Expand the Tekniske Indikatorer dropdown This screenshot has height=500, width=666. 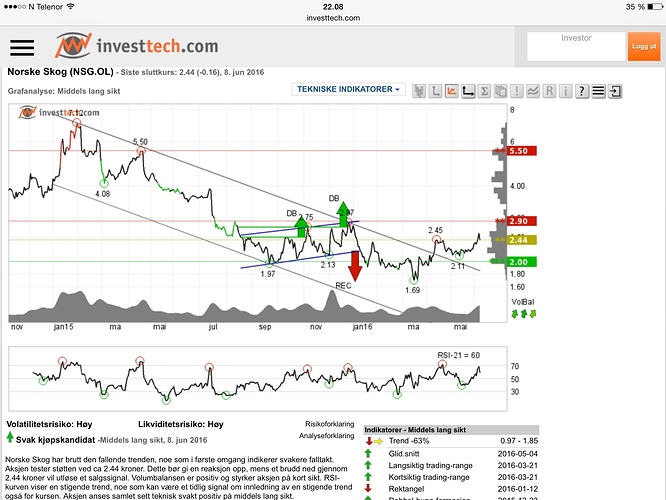349,89
